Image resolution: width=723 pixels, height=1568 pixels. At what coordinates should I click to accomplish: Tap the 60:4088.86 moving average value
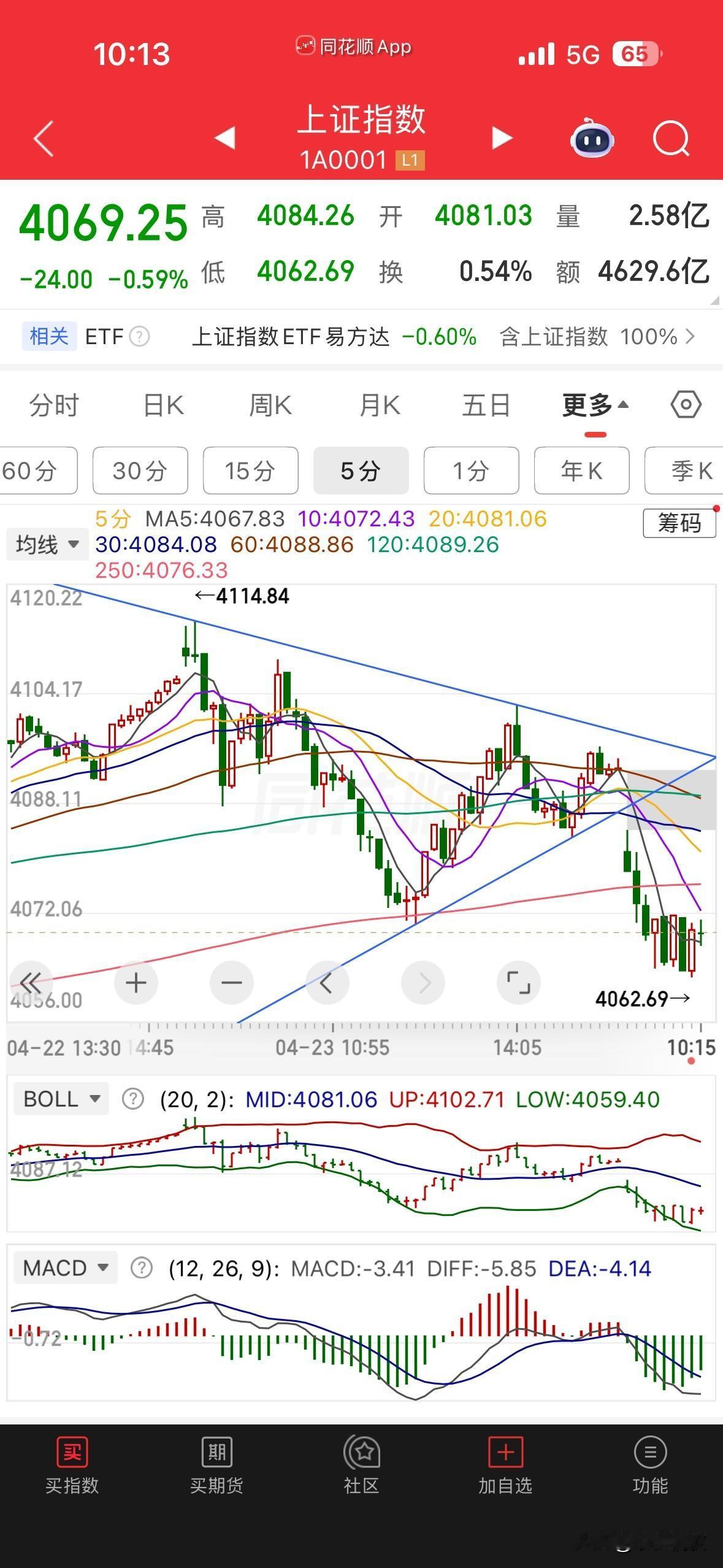[x=293, y=545]
